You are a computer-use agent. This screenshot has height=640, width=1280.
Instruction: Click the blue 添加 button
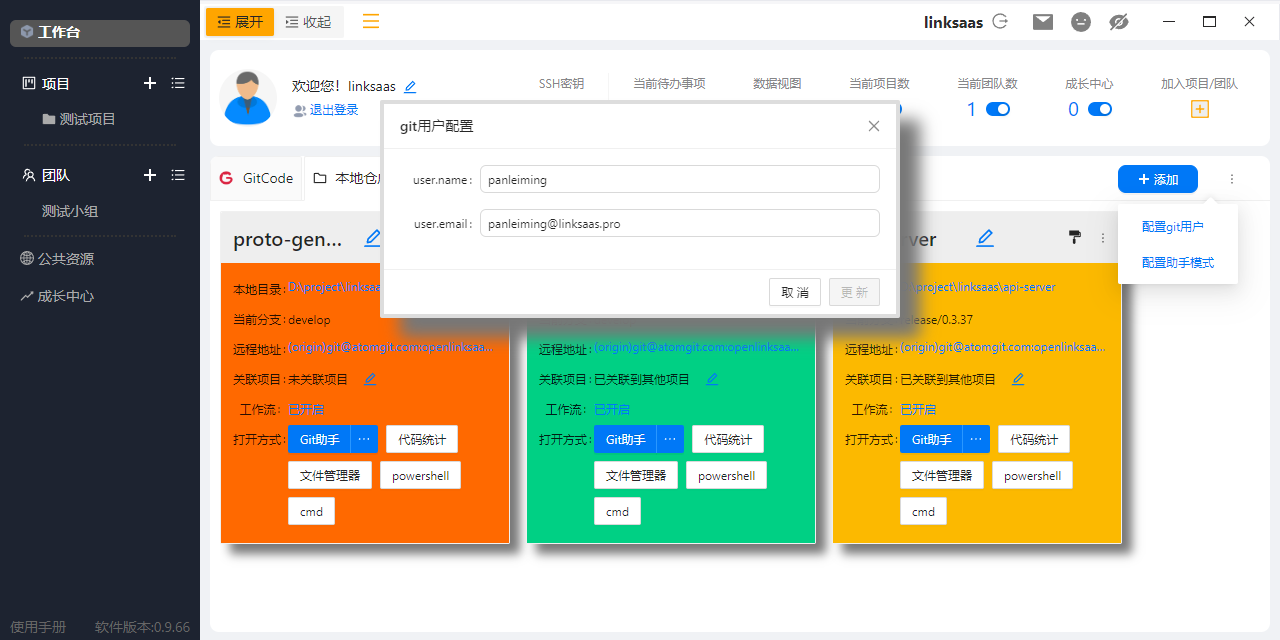(x=1158, y=179)
